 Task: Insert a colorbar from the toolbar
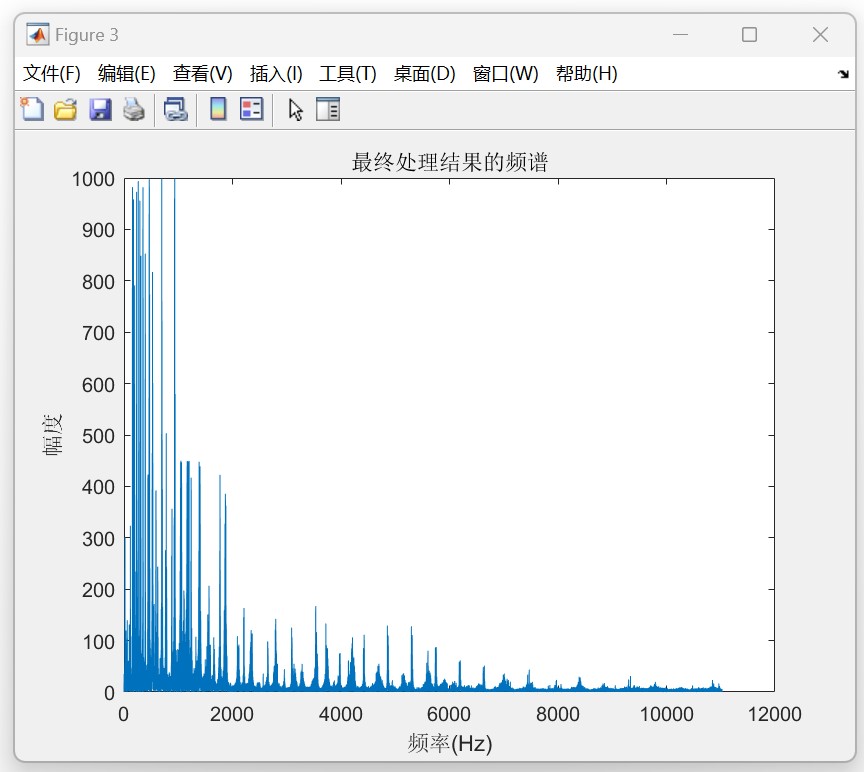point(218,109)
